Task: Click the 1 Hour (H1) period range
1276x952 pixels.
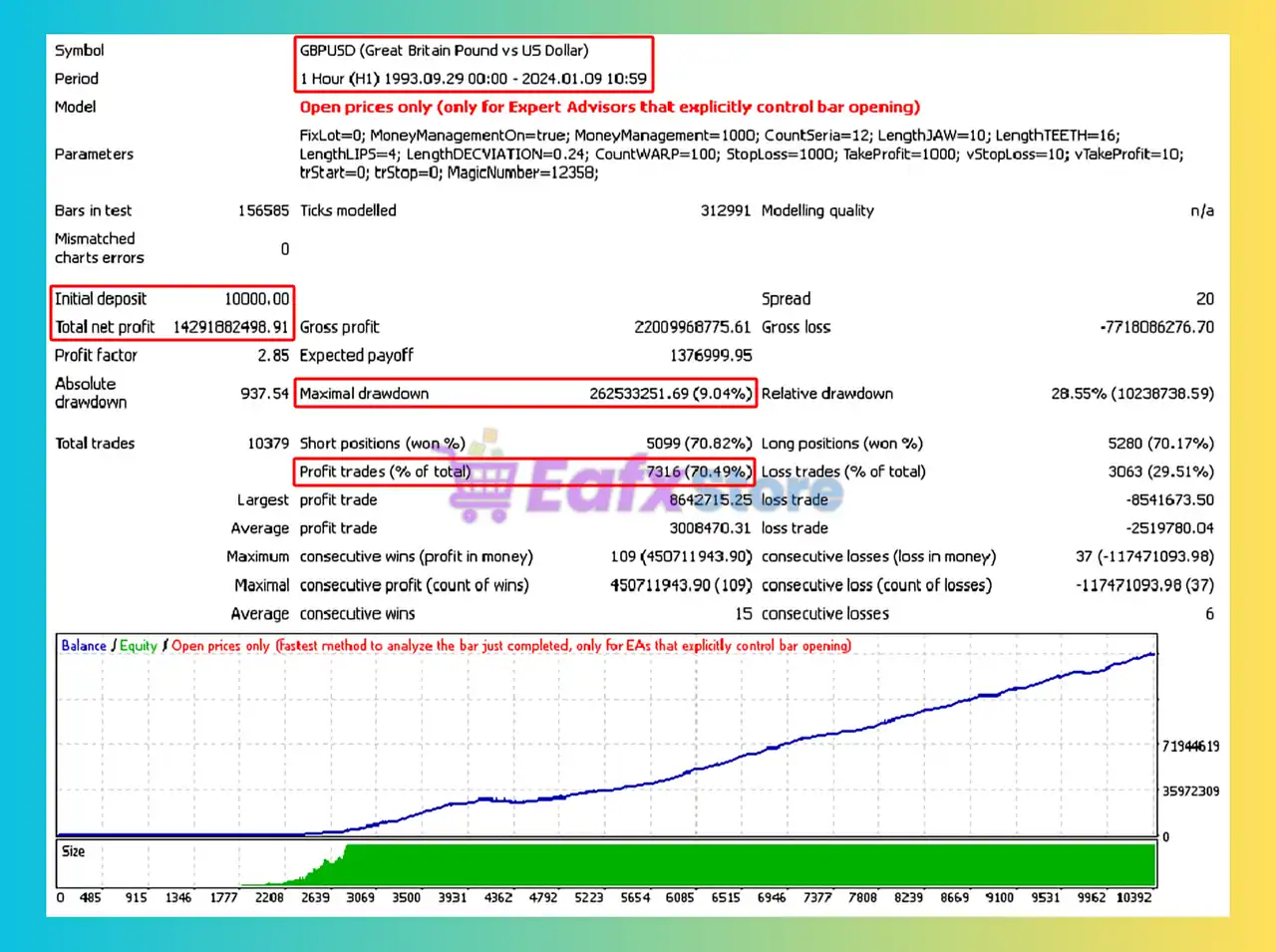Action: tap(473, 79)
